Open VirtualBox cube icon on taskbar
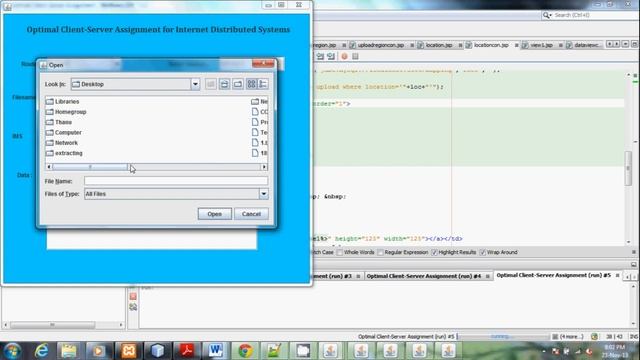The image size is (640, 360). (158, 351)
